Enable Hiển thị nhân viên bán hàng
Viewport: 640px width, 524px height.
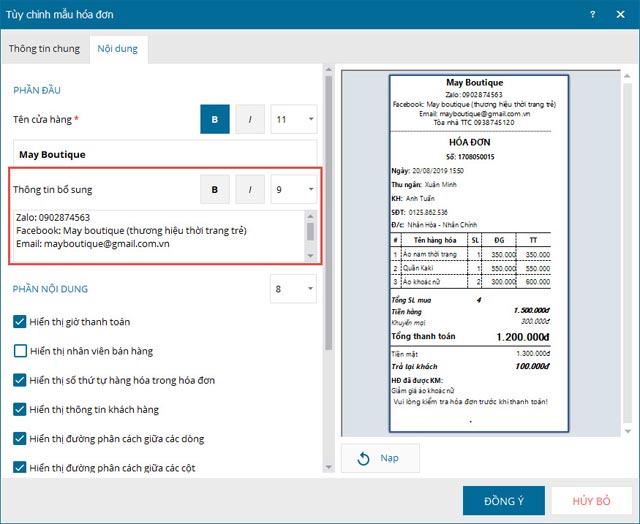coord(21,351)
